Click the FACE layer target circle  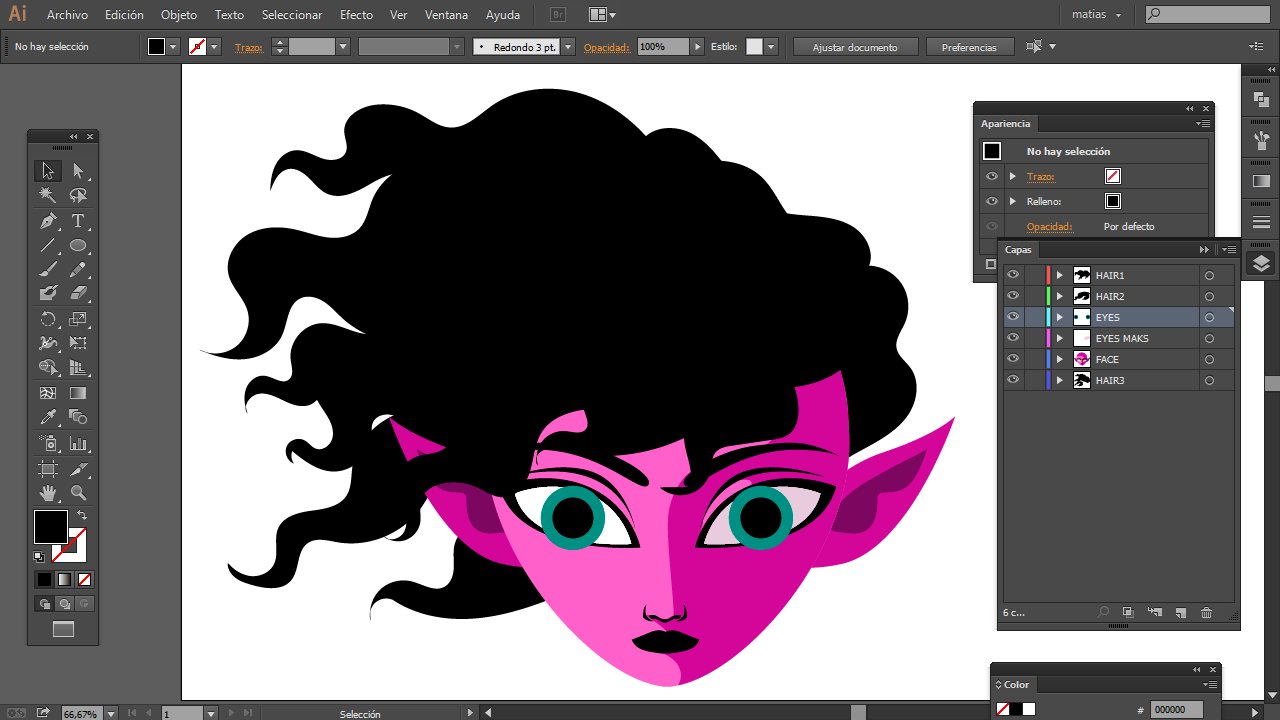(x=1209, y=359)
